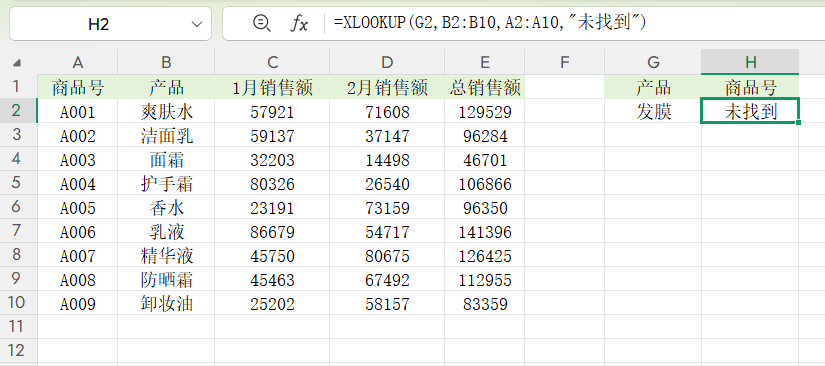Click the January sales value 57921
Screen dimensions: 825x366
[272, 111]
